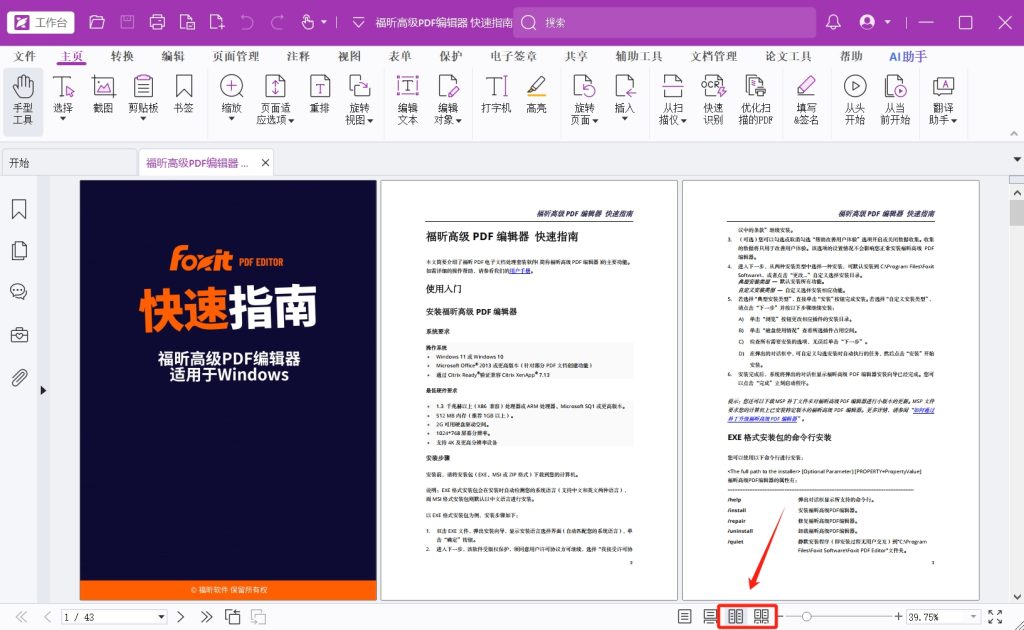Screen dimensions: 1024x630
Task: Expand the zoom percentage dropdown
Action: (970, 617)
